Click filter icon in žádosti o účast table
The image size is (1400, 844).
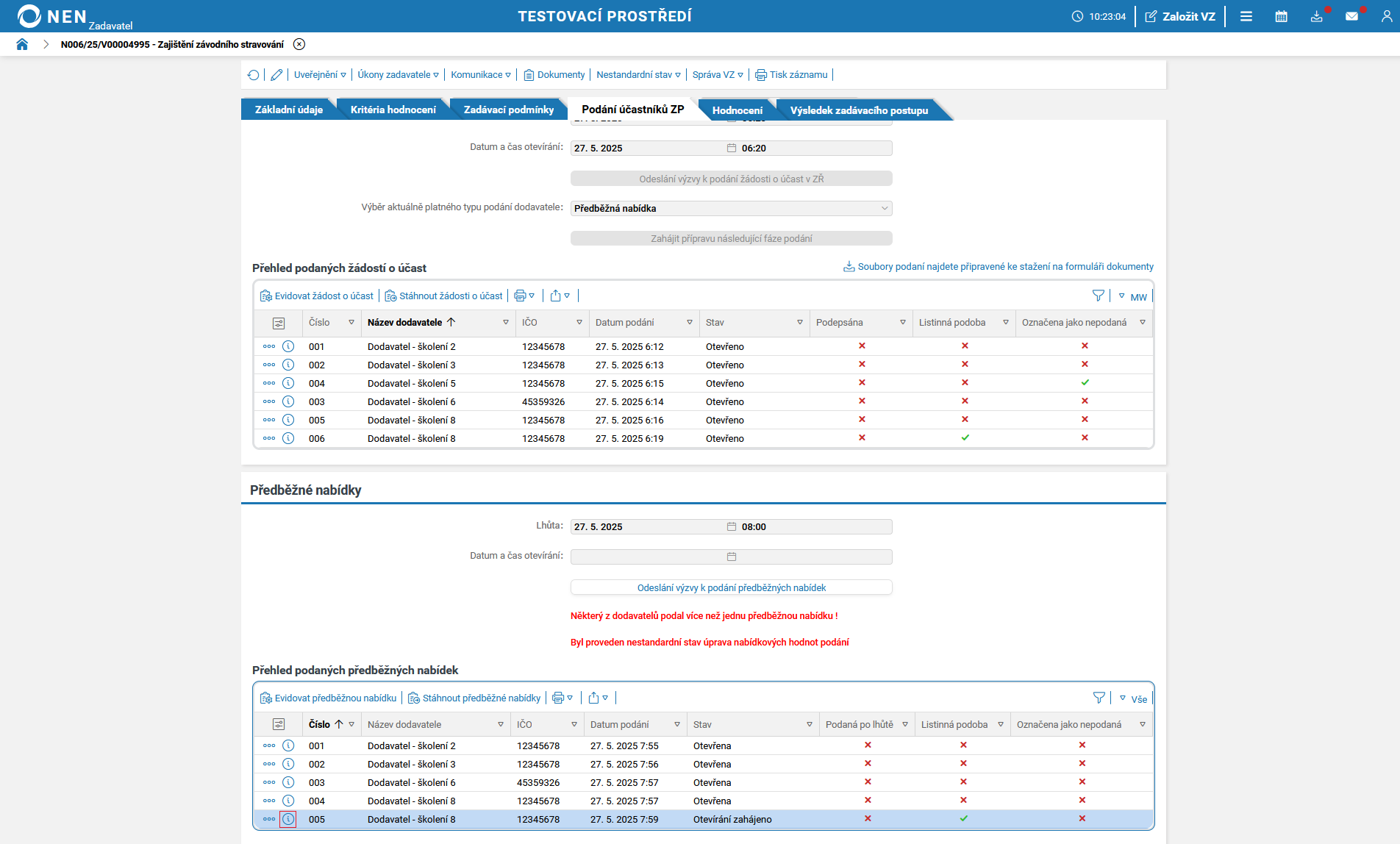(1098, 296)
